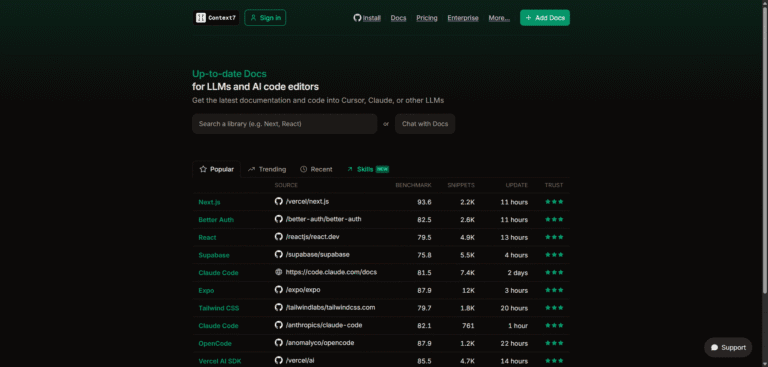Open the Tailwind CSS library

pyautogui.click(x=218, y=308)
